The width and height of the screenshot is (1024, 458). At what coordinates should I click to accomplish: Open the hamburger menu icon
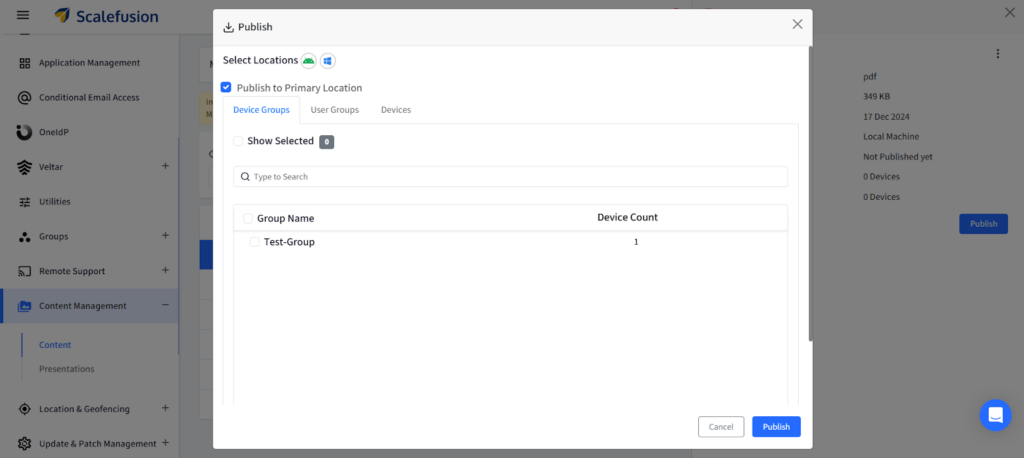coord(23,15)
